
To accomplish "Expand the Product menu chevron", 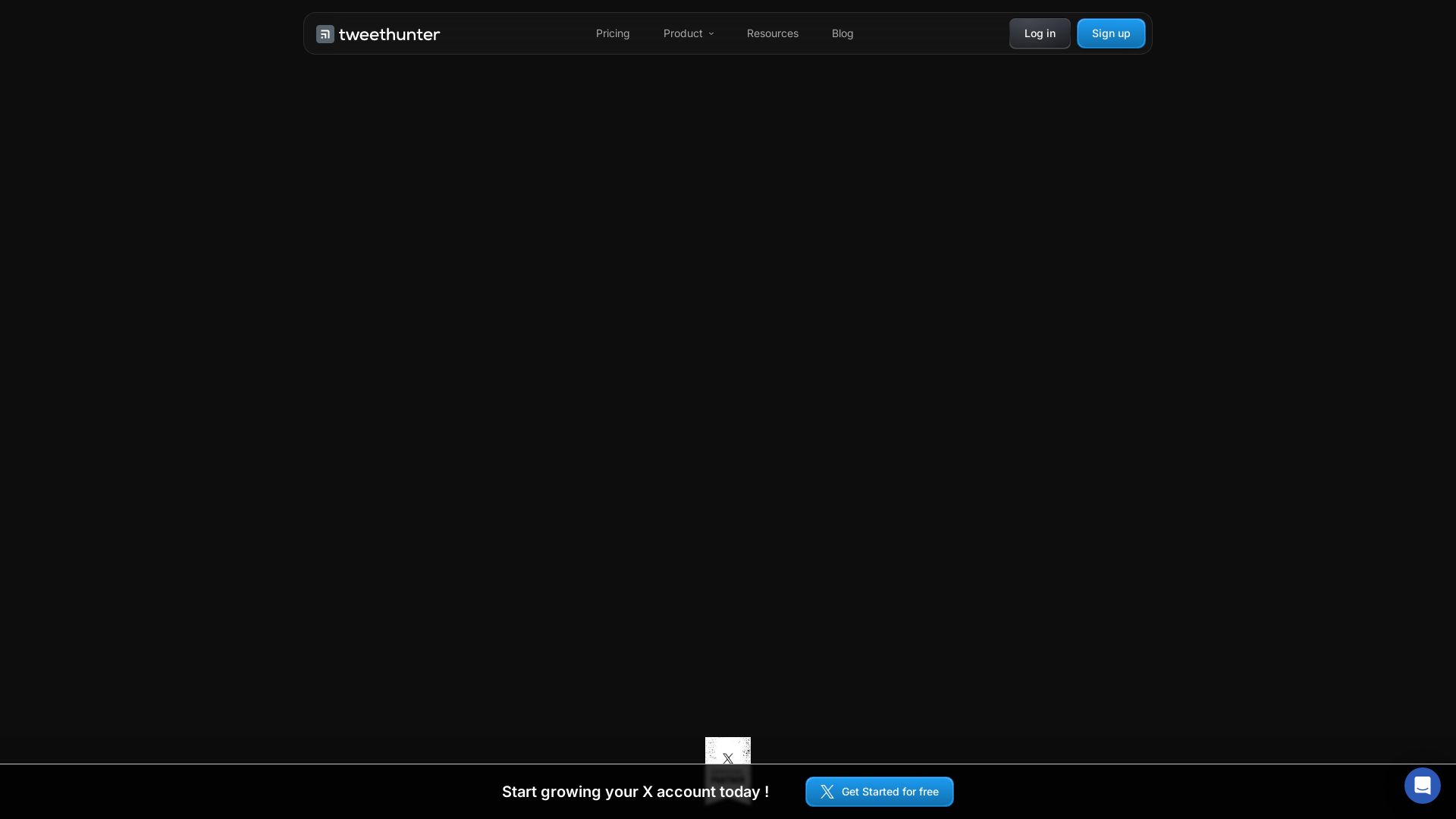I will [x=711, y=34].
